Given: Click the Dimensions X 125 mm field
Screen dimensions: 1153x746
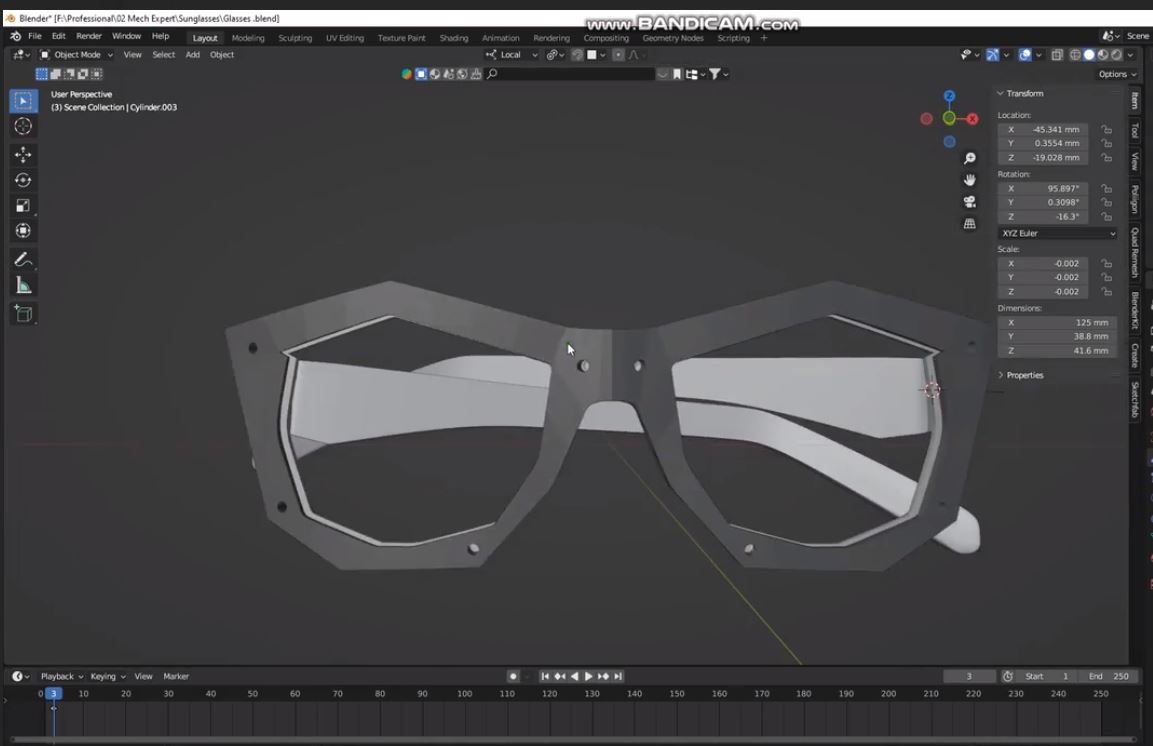Looking at the screenshot, I should point(1057,323).
